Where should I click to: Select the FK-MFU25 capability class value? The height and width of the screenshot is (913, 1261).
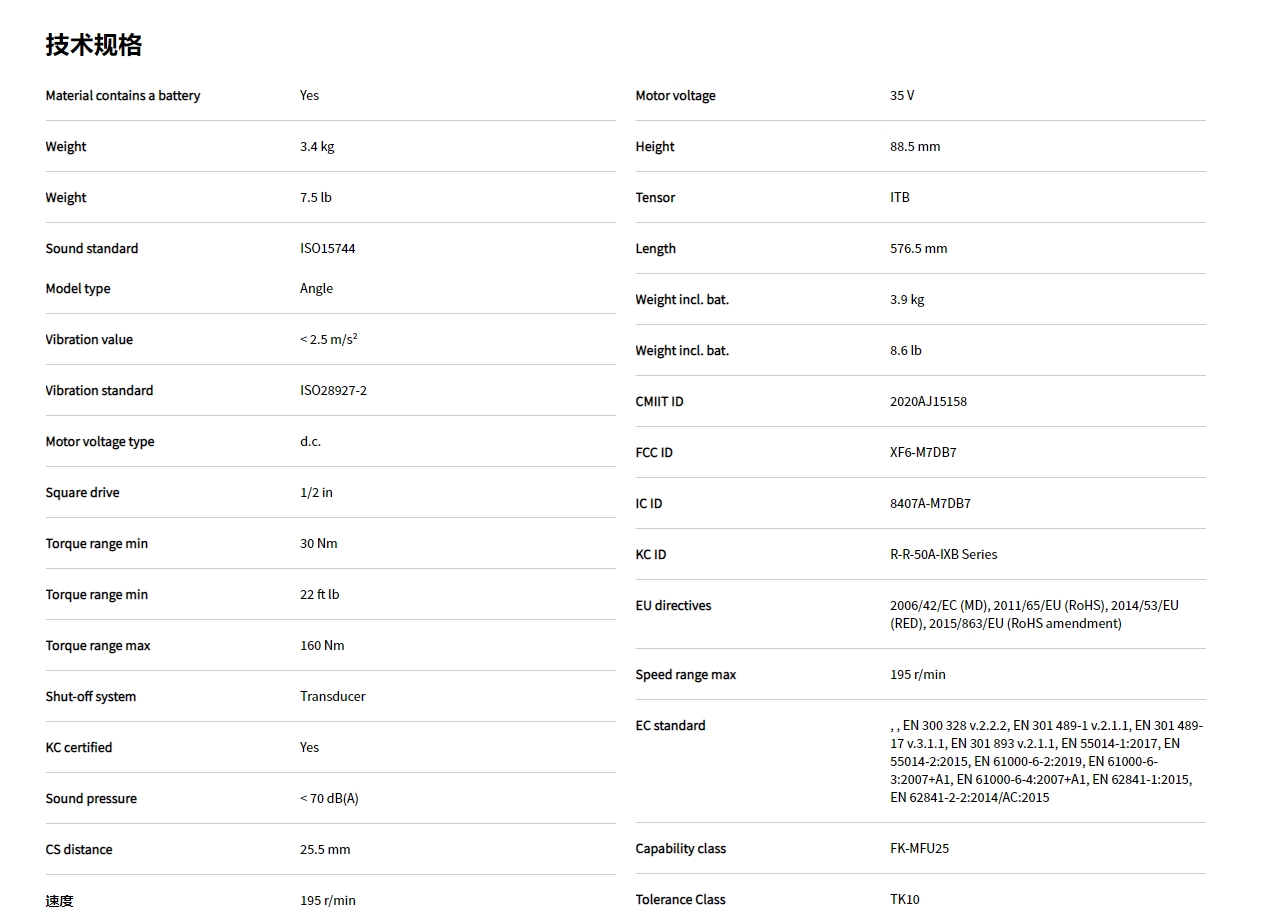[919, 849]
